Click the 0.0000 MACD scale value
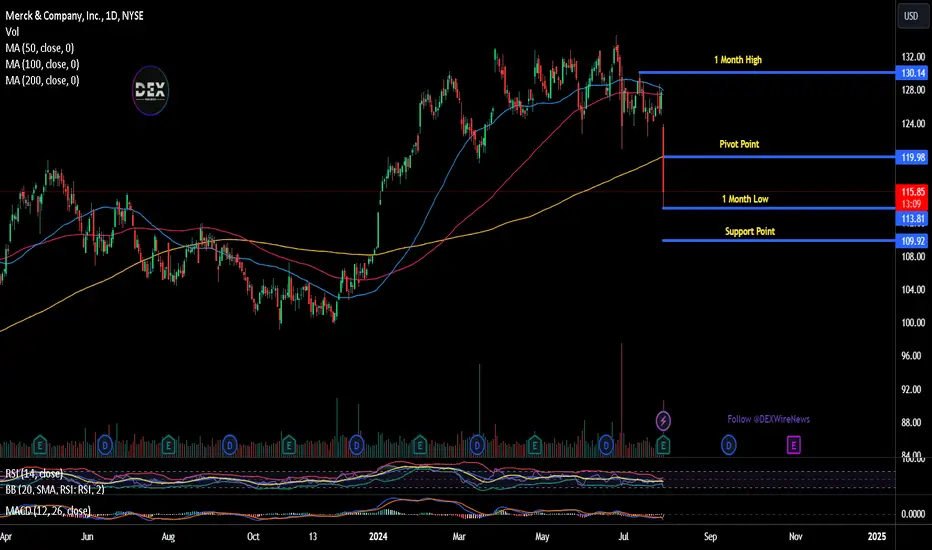 tap(913, 514)
